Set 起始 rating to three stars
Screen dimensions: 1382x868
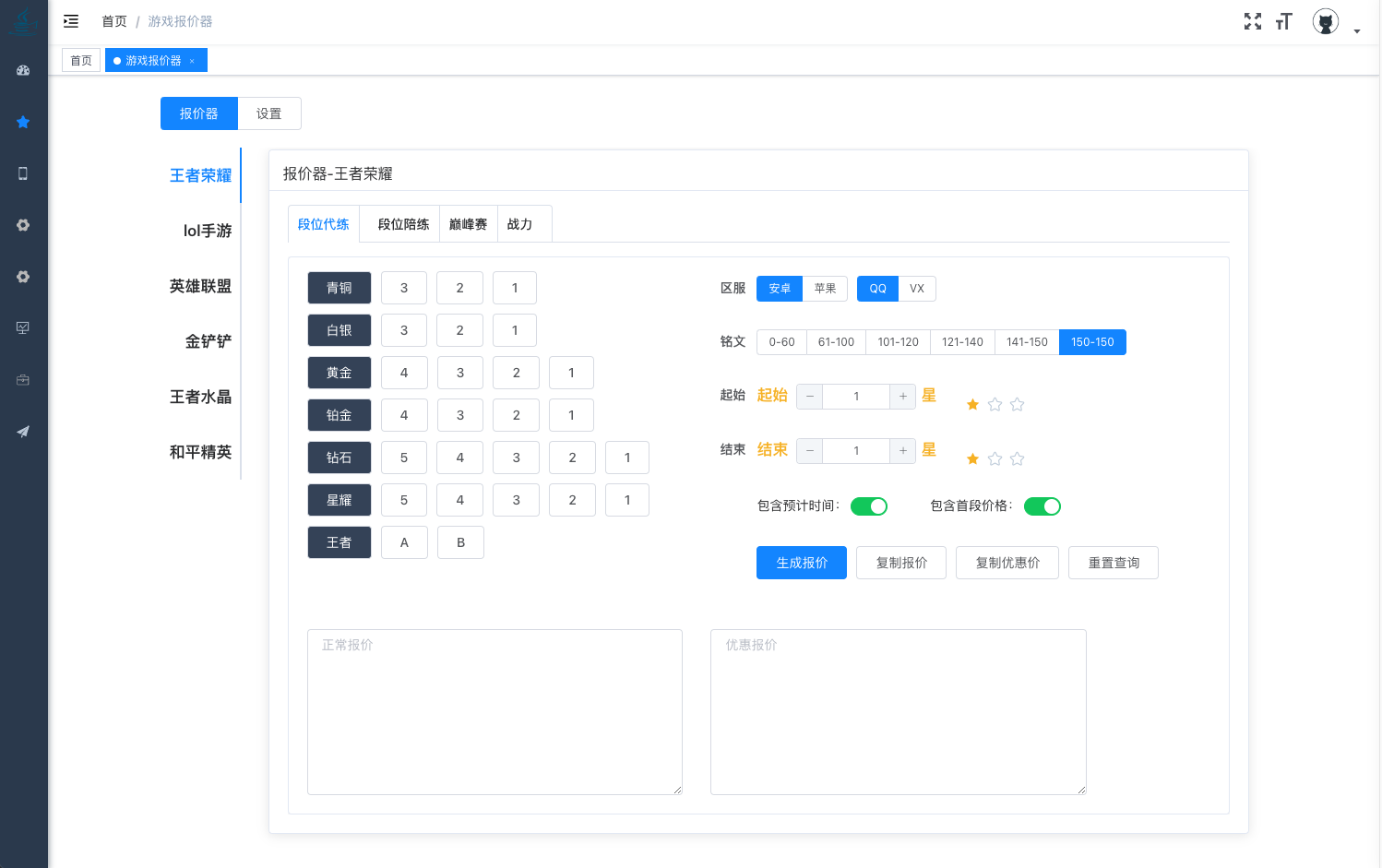(x=1017, y=404)
